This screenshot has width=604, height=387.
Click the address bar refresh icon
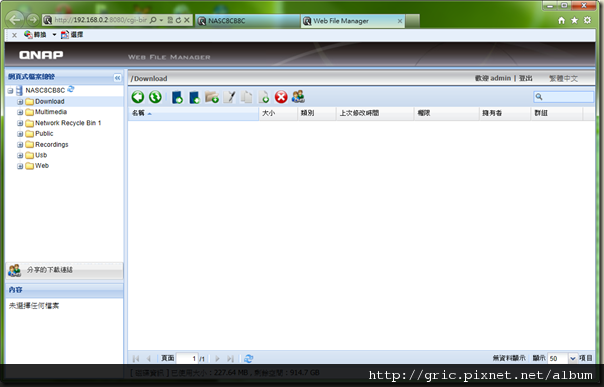pos(178,20)
